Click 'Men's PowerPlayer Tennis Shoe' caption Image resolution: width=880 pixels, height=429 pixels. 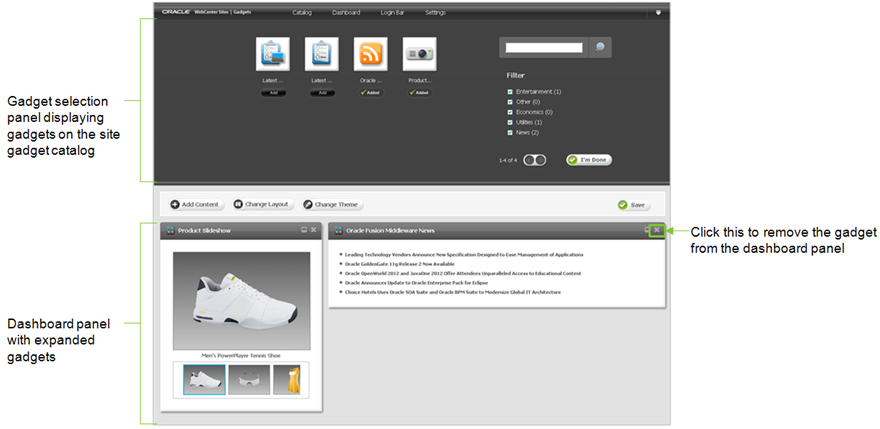[241, 355]
